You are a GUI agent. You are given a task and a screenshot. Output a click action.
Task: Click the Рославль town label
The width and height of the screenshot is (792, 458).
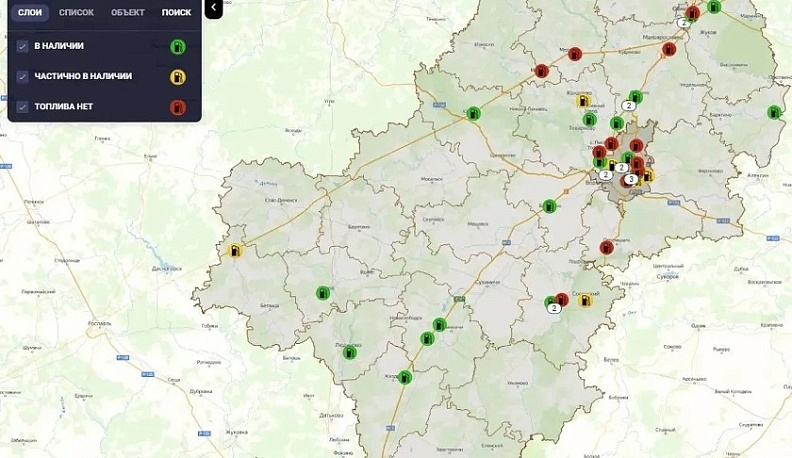pyautogui.click(x=100, y=324)
